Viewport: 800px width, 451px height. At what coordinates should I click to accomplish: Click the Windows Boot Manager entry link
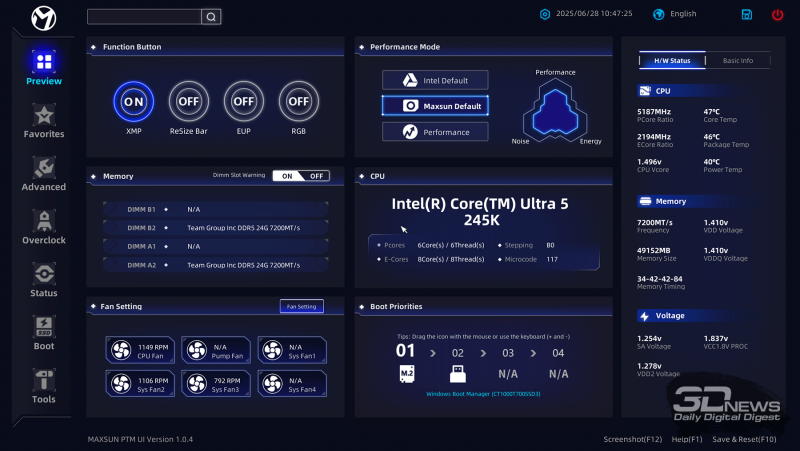pos(483,394)
